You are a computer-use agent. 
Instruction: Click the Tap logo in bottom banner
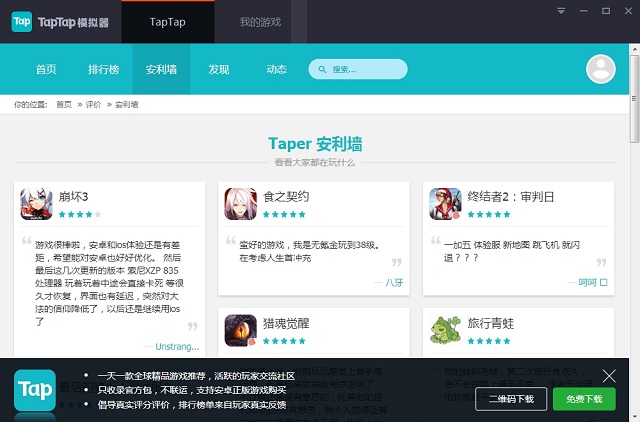coord(35,390)
